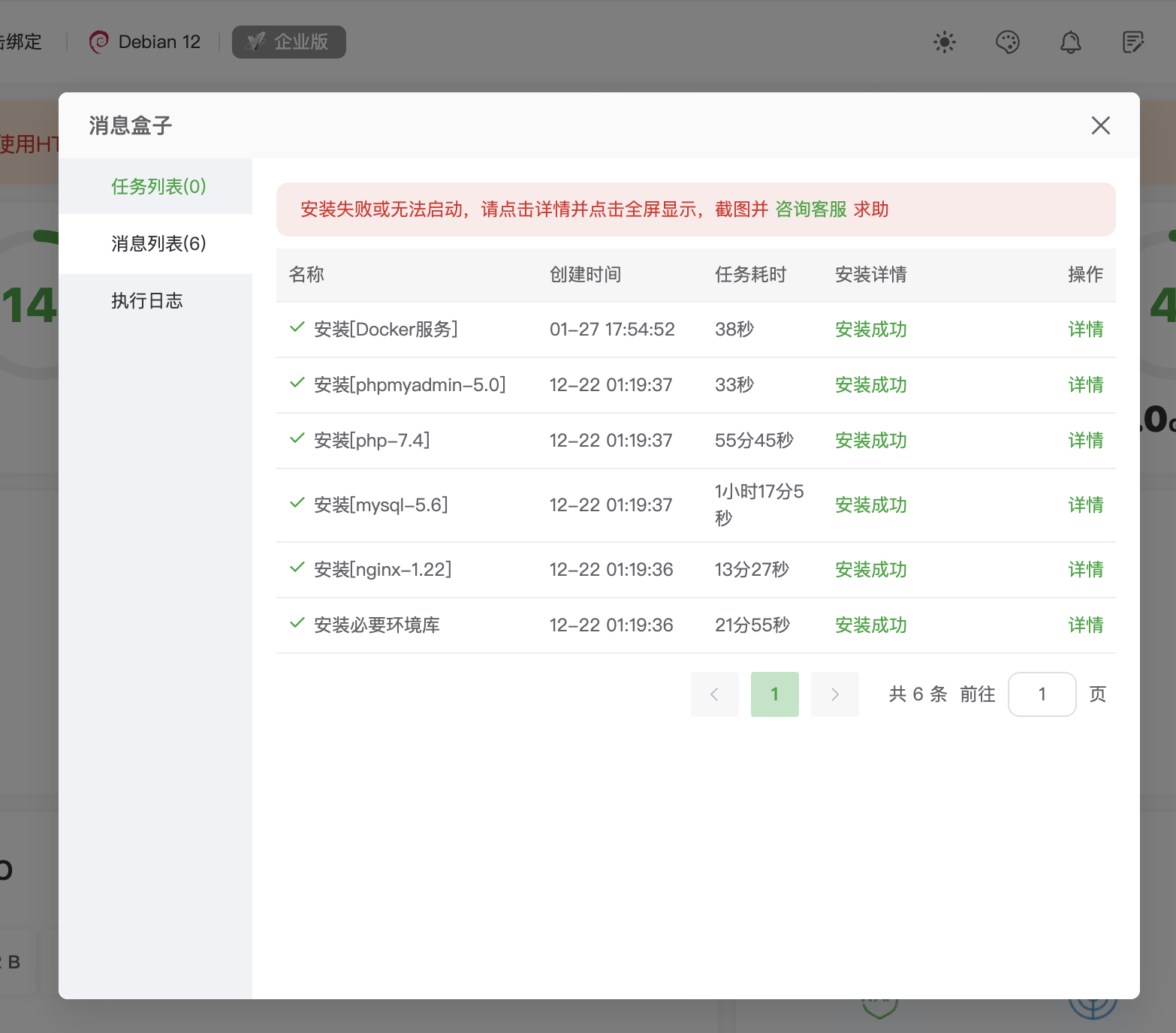Click the 创建时间 column header

tap(586, 275)
